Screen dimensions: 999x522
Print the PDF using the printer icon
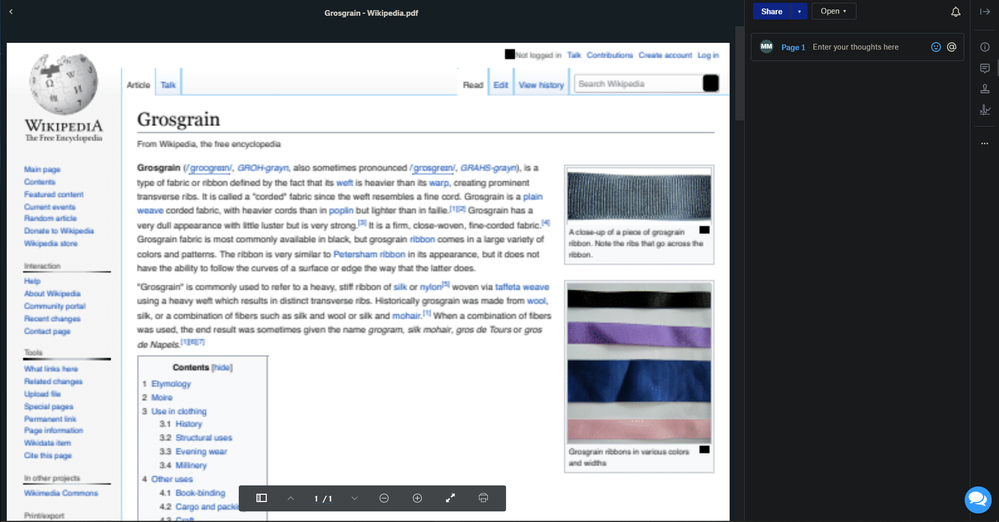483,498
